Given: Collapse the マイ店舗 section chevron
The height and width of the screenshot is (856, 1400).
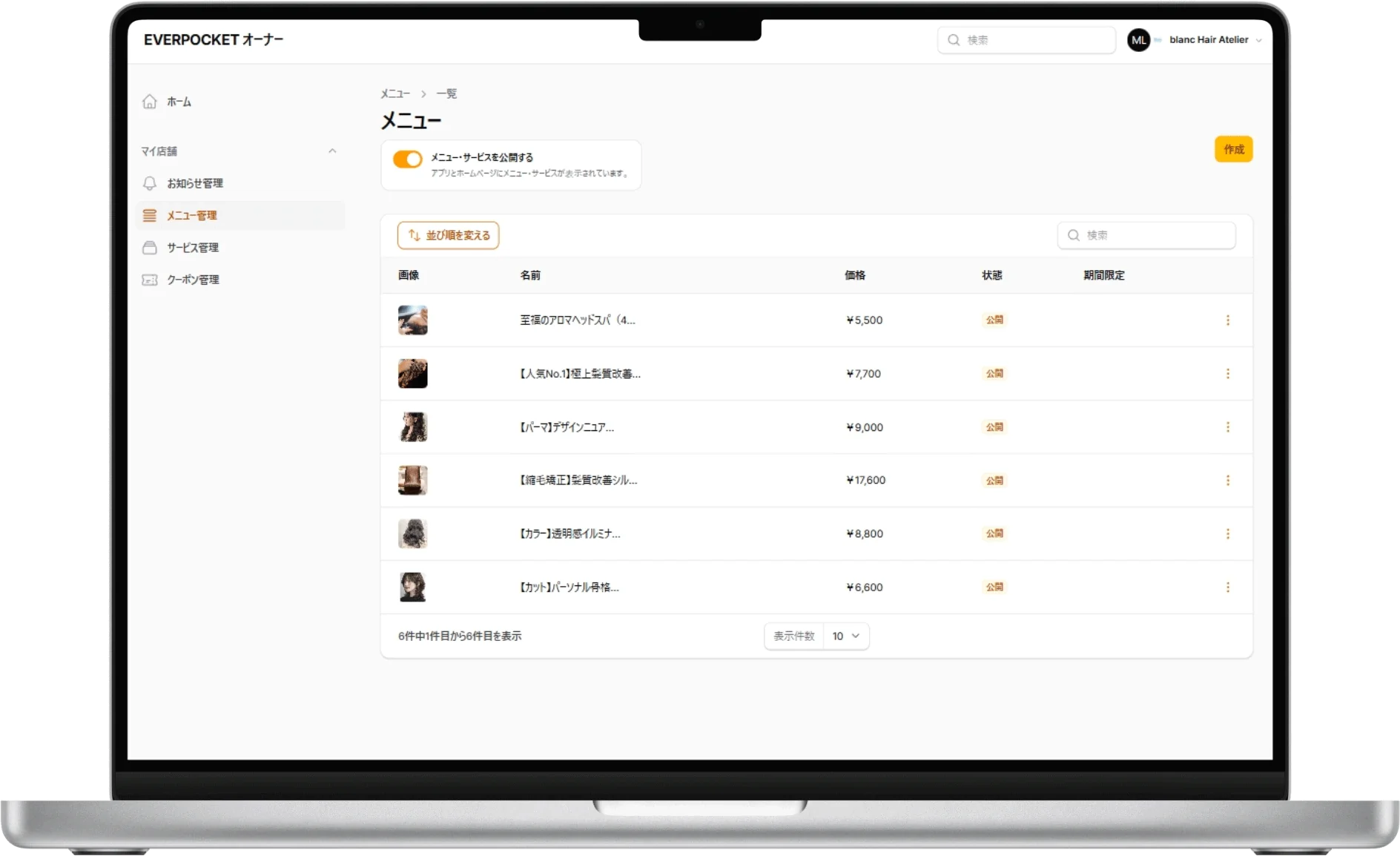Looking at the screenshot, I should [332, 151].
